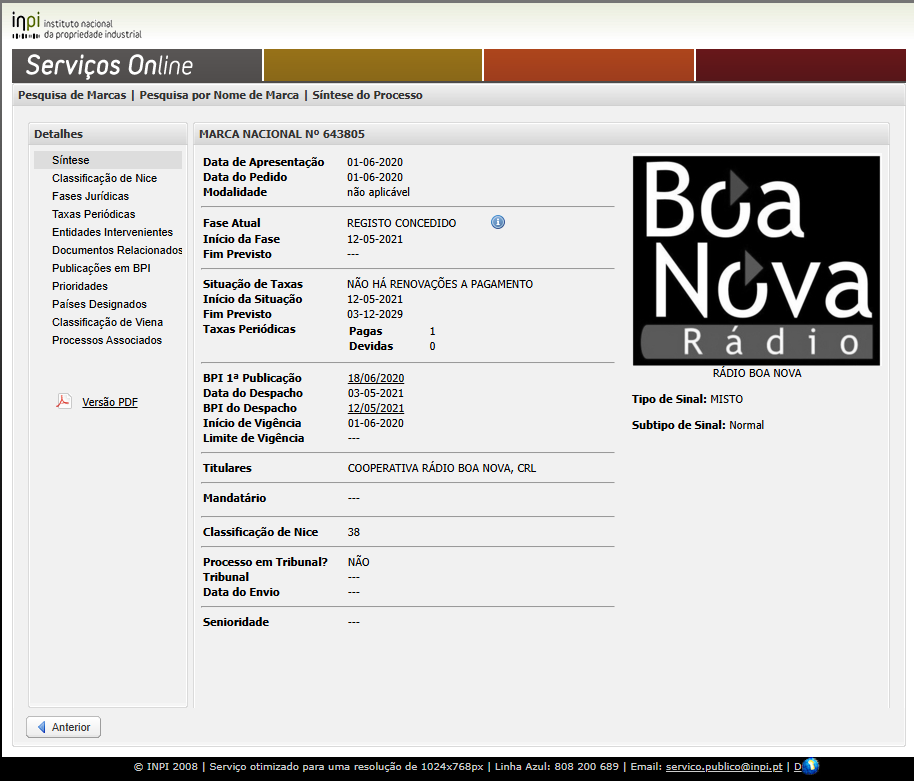The image size is (914, 781).
Task: View Documentos Relacionados
Action: coord(117,250)
